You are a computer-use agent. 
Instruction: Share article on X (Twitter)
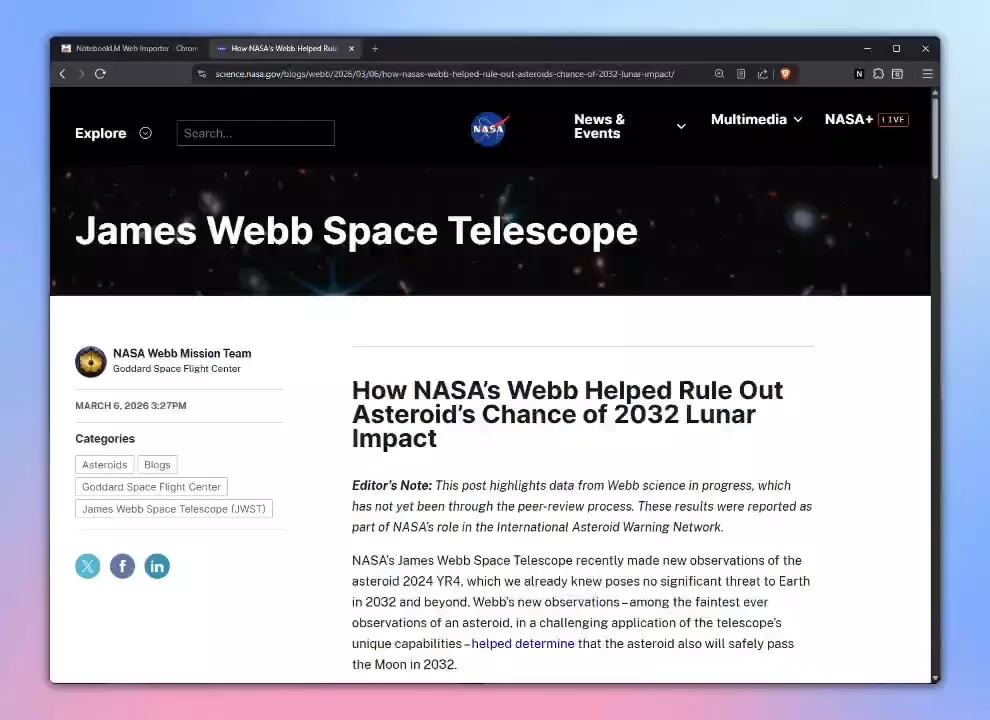tap(88, 566)
